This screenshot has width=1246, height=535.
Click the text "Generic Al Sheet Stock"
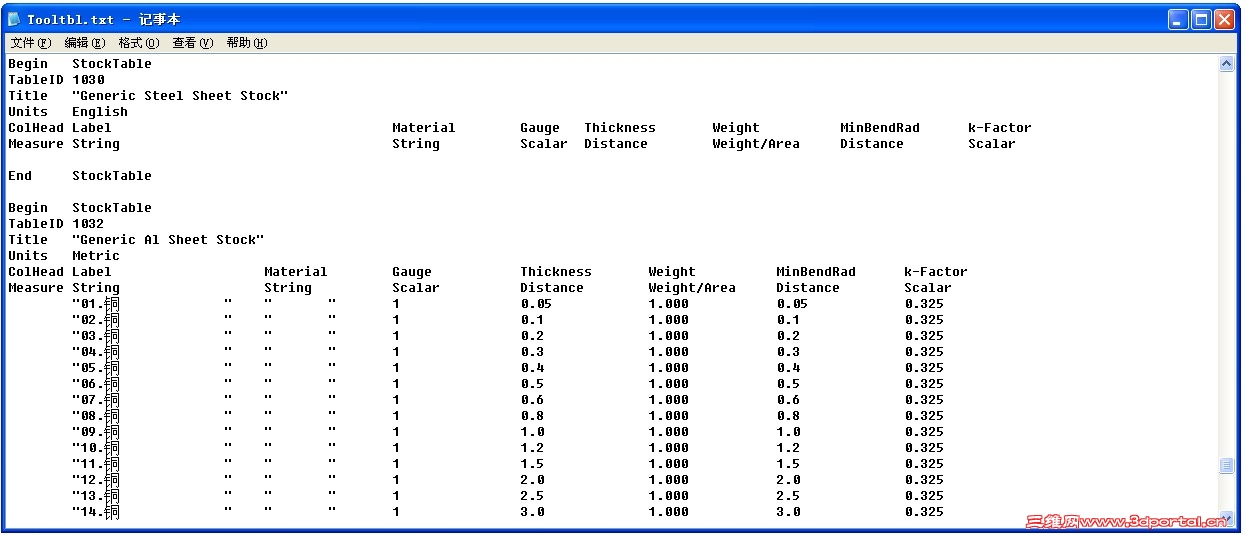point(168,240)
